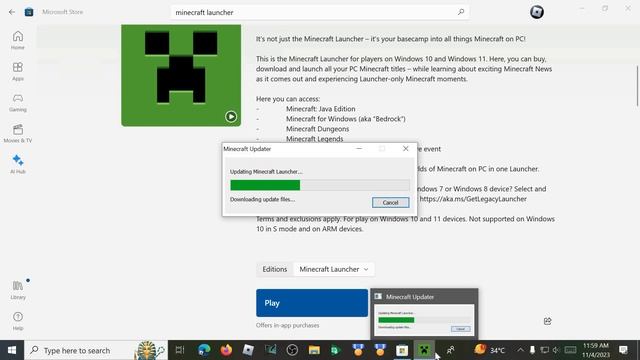Screen dimensions: 640x360
Task: Open File Explorer from the taskbar
Action: (x=314, y=350)
